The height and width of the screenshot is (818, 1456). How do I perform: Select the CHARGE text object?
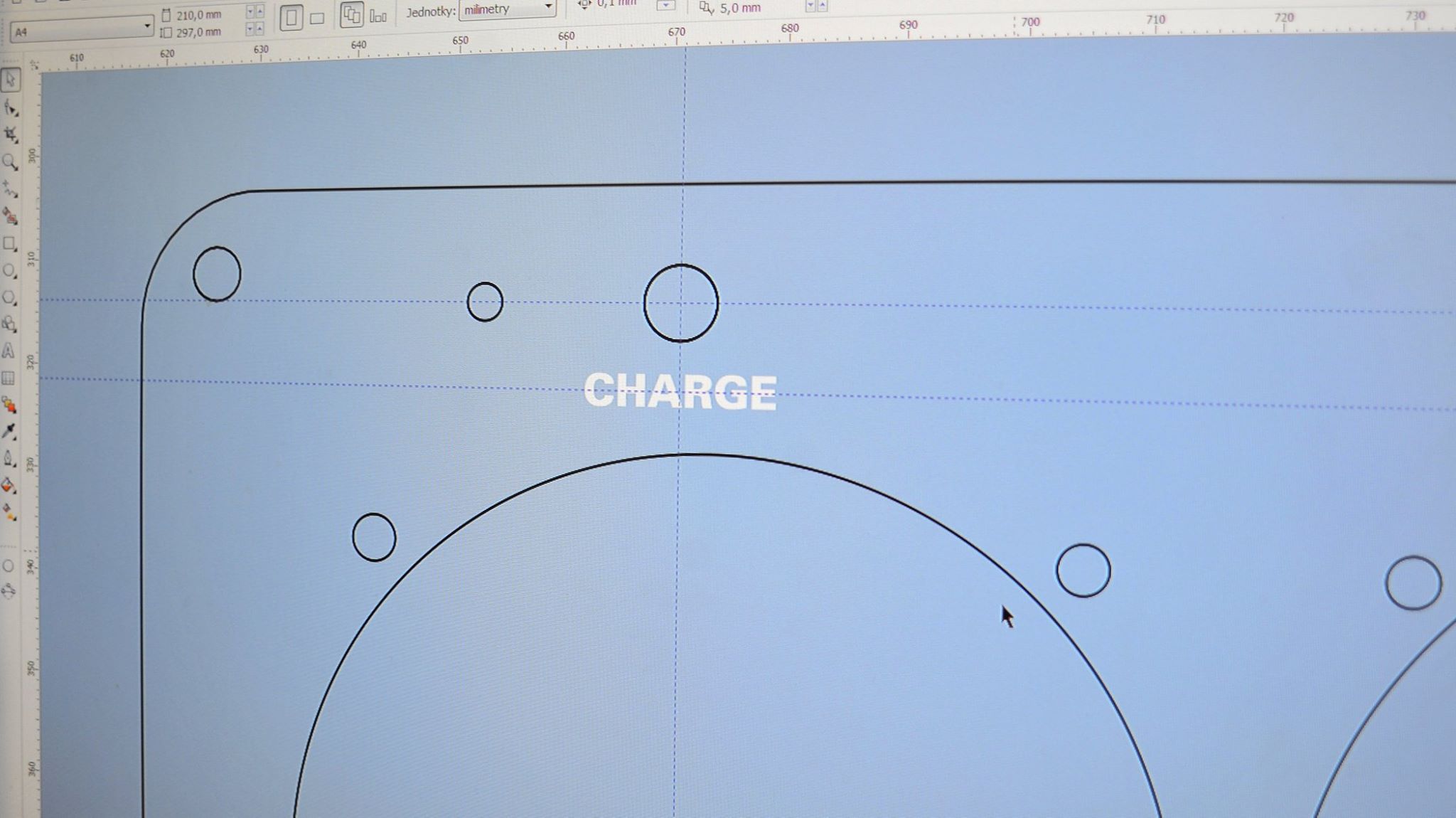(680, 392)
